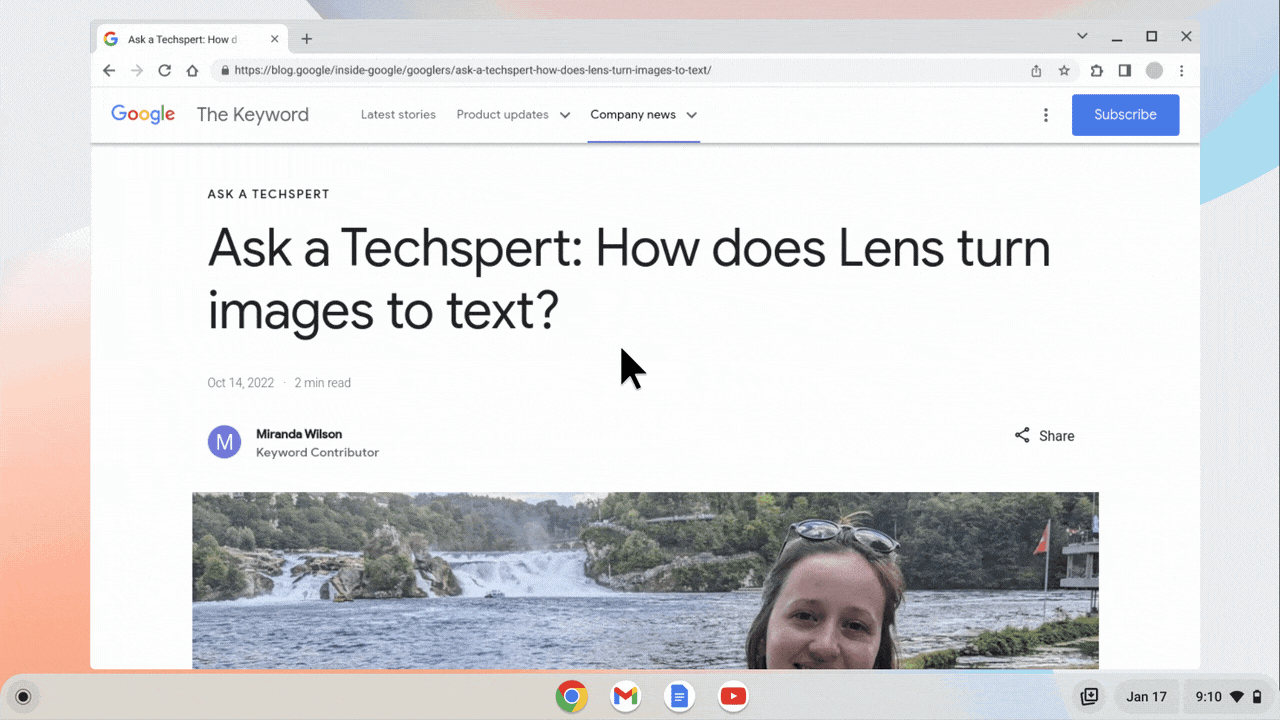This screenshot has width=1280, height=720.
Task: Click the address bar URL
Action: click(473, 71)
